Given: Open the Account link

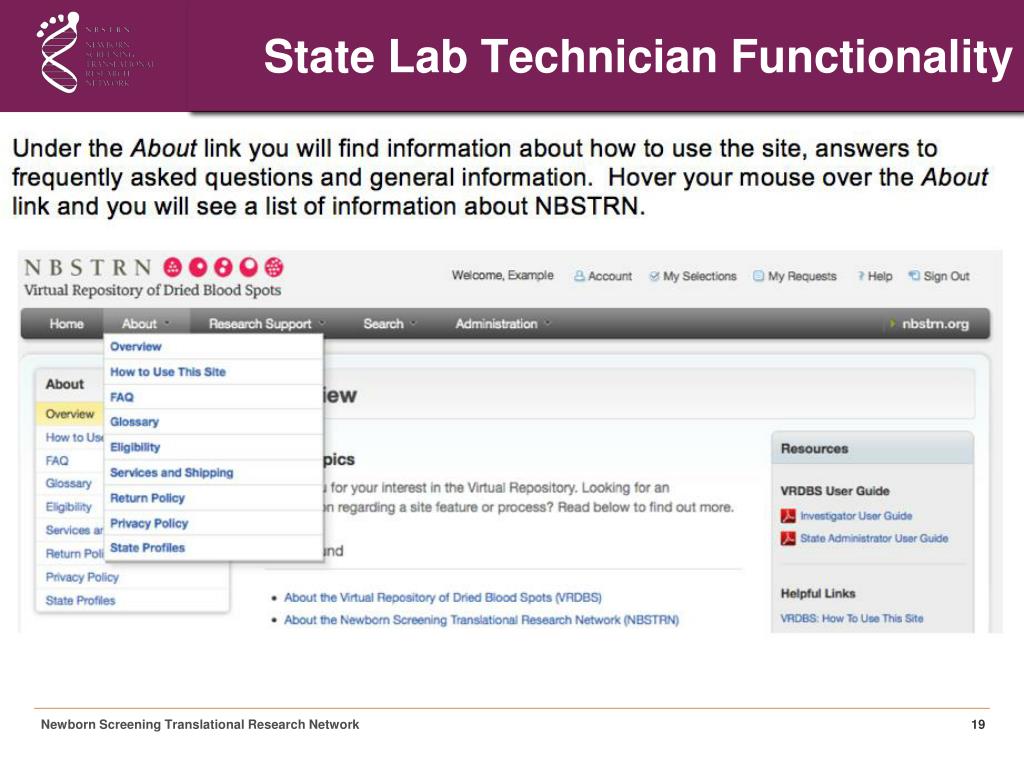Looking at the screenshot, I should tap(610, 276).
